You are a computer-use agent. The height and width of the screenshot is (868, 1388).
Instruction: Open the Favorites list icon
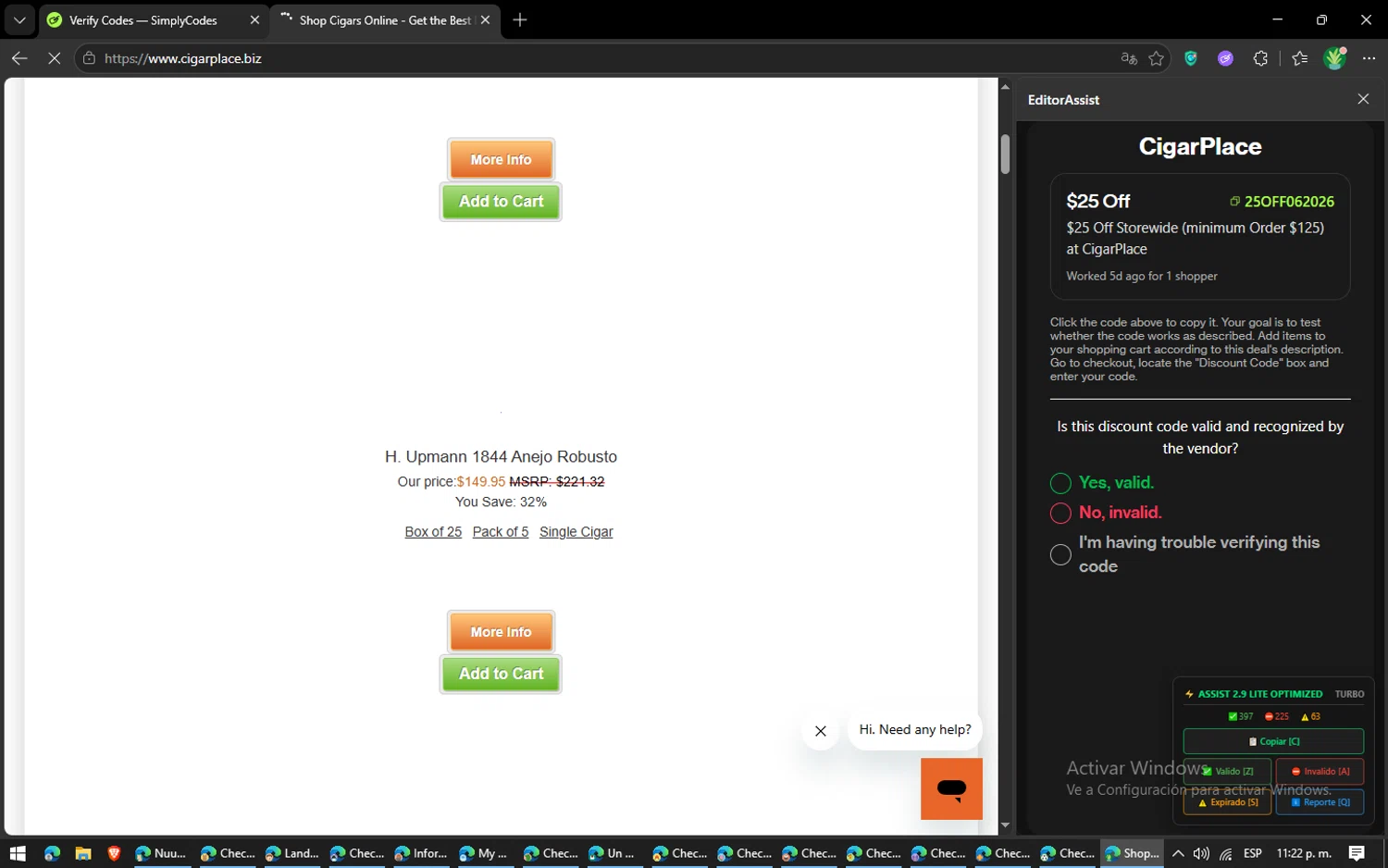pyautogui.click(x=1300, y=58)
